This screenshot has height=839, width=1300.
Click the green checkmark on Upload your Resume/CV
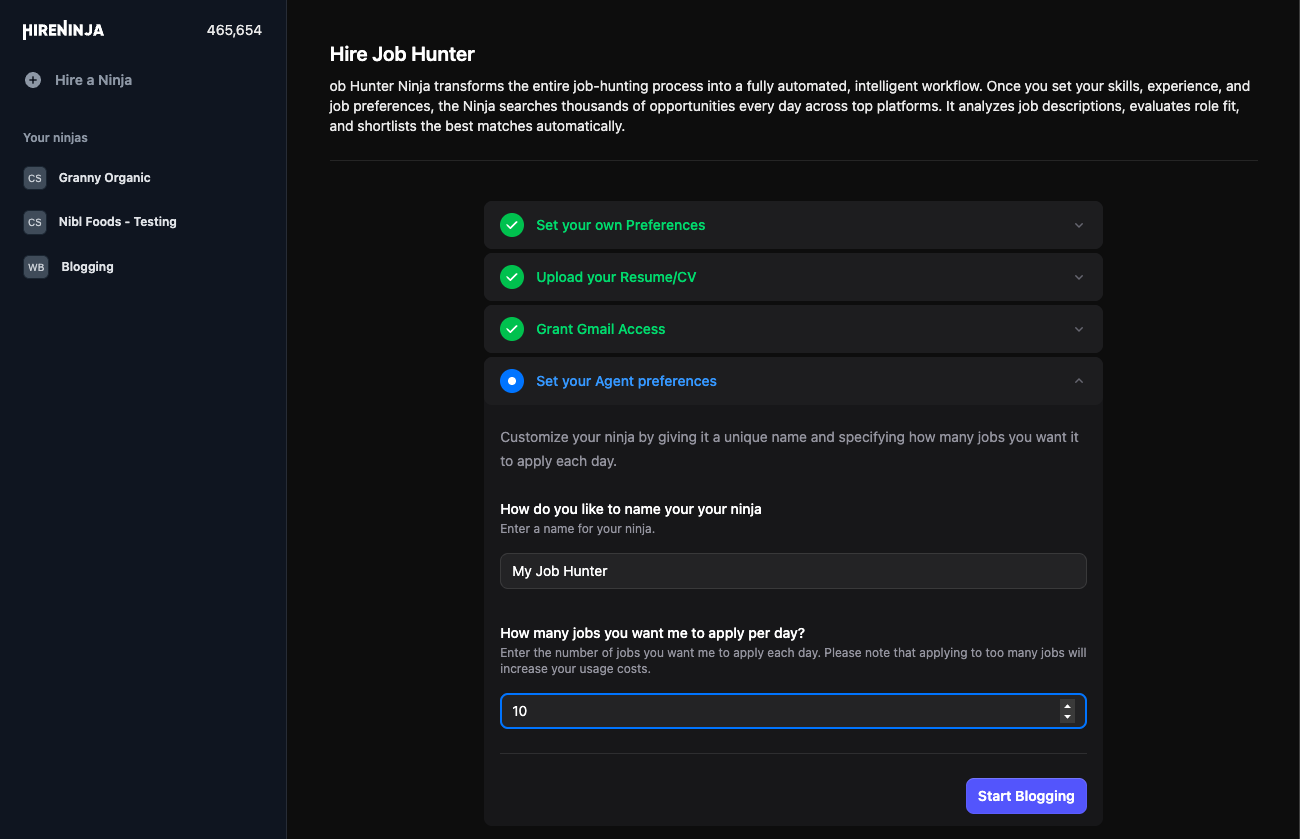[512, 277]
